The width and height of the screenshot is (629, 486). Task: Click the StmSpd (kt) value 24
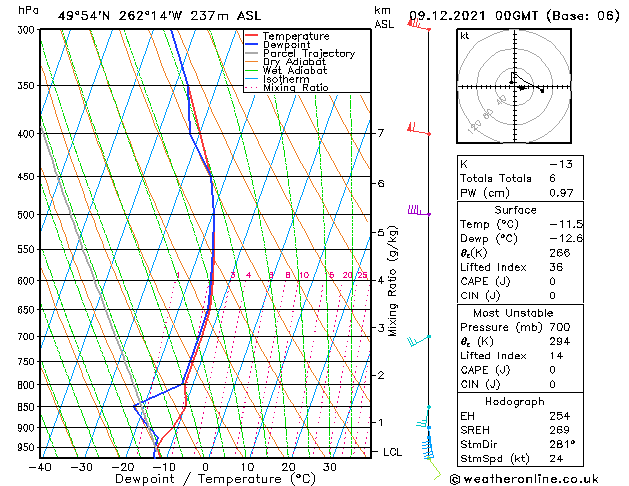pos(556,459)
